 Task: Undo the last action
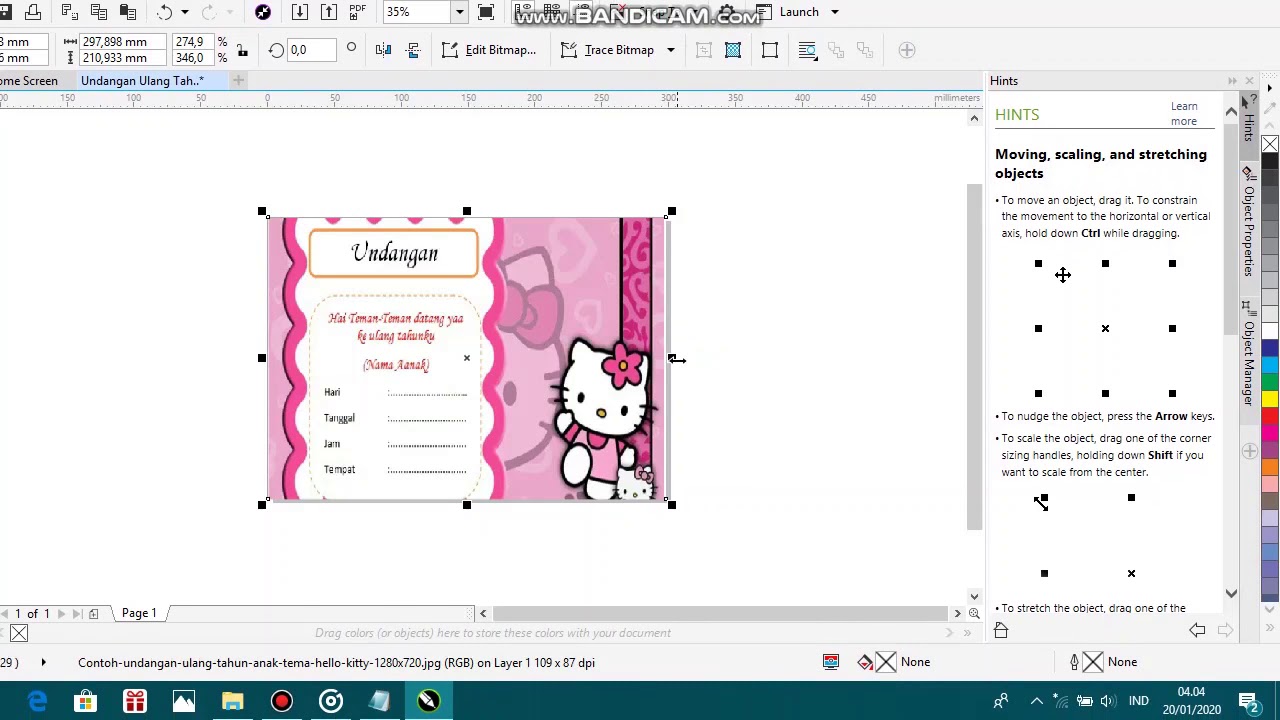[x=165, y=12]
